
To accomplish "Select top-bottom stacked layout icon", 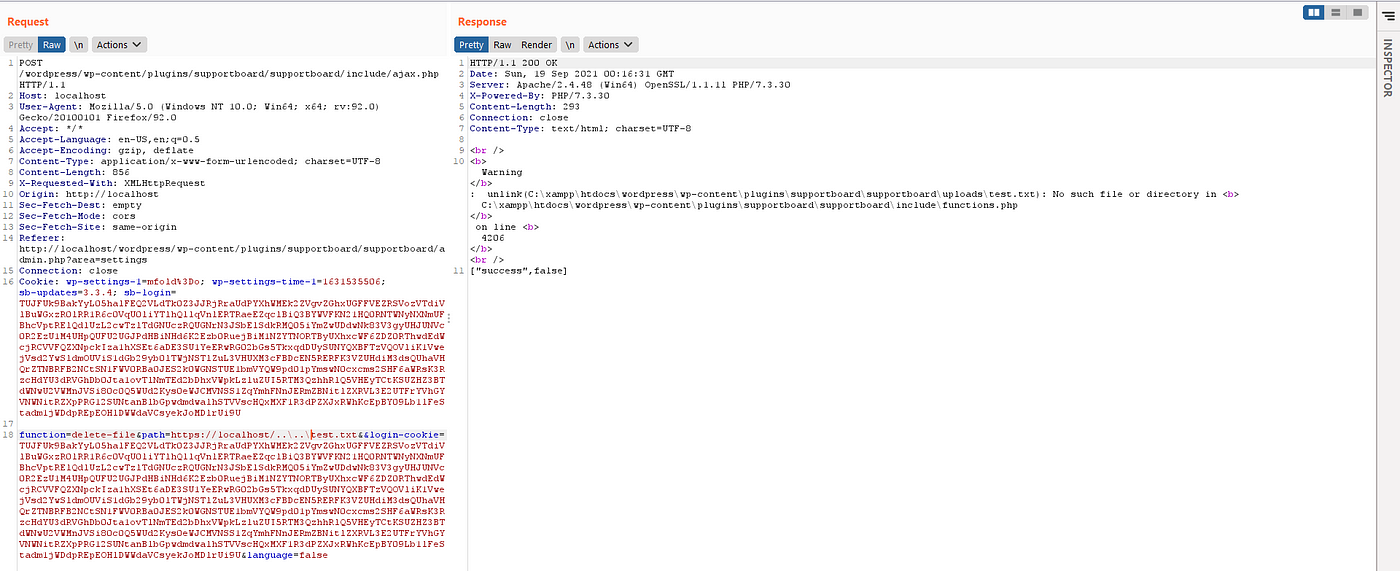I will pos(1336,12).
